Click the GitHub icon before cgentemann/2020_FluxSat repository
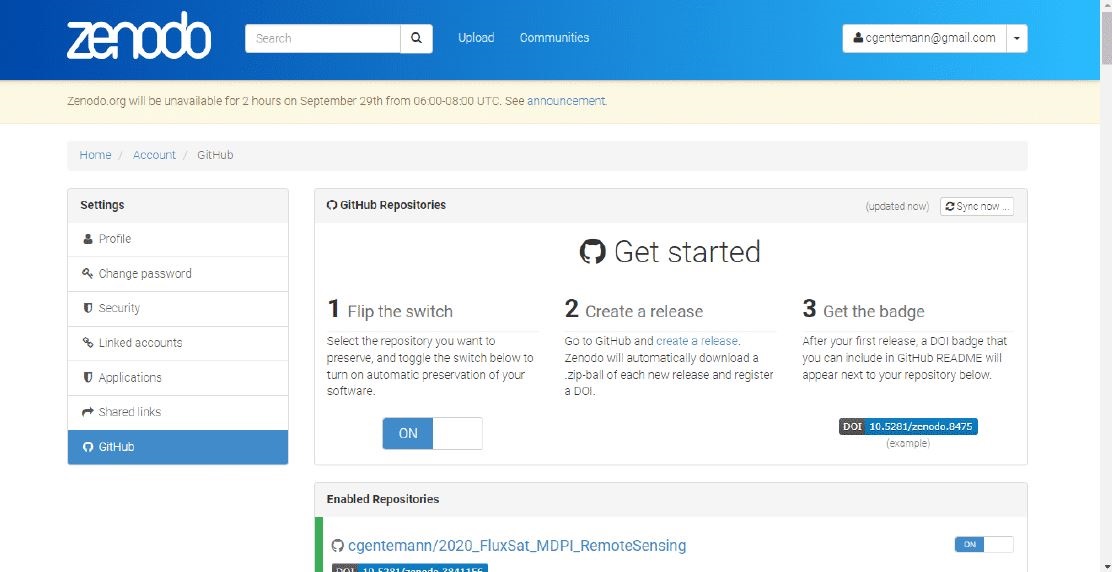 [338, 546]
